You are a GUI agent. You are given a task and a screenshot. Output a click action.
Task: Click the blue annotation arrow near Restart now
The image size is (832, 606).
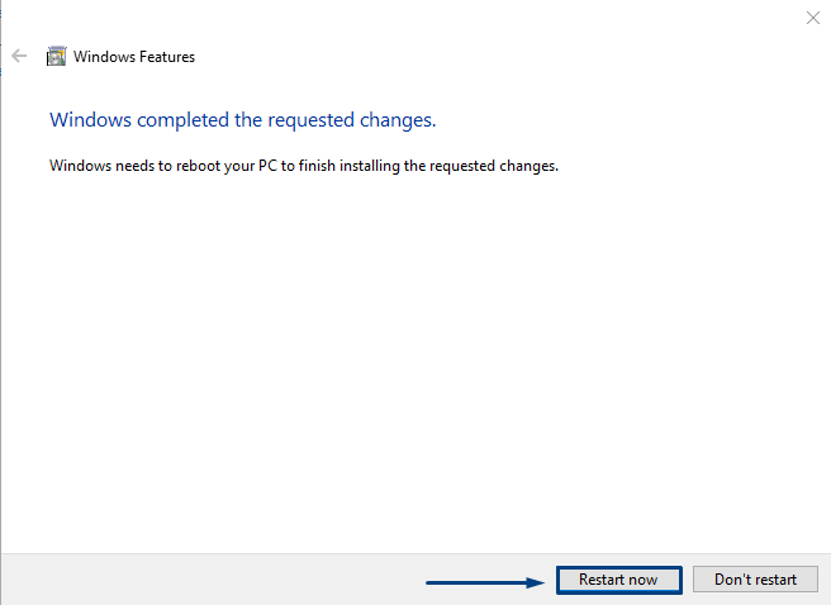coord(485,583)
